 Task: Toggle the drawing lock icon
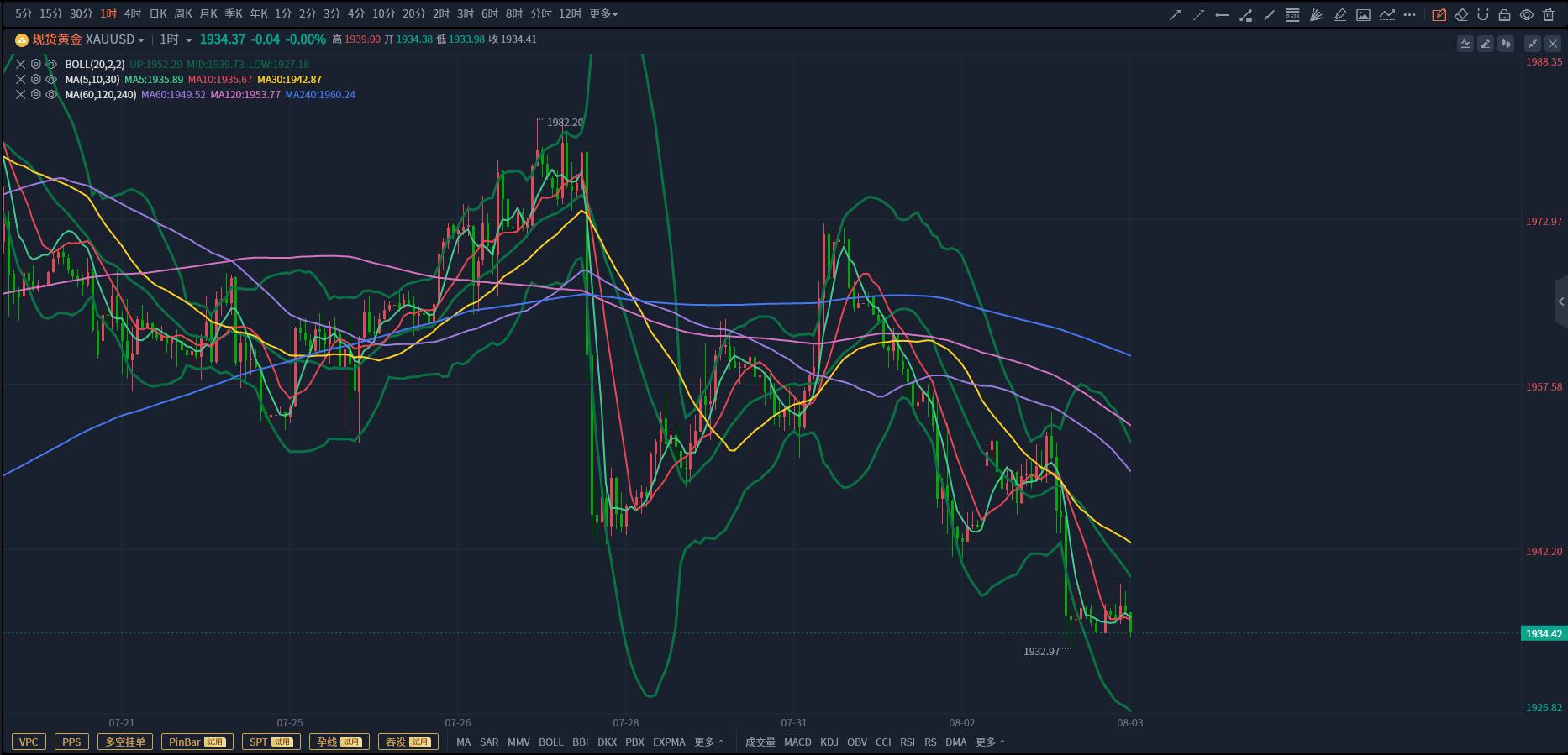tap(1505, 14)
